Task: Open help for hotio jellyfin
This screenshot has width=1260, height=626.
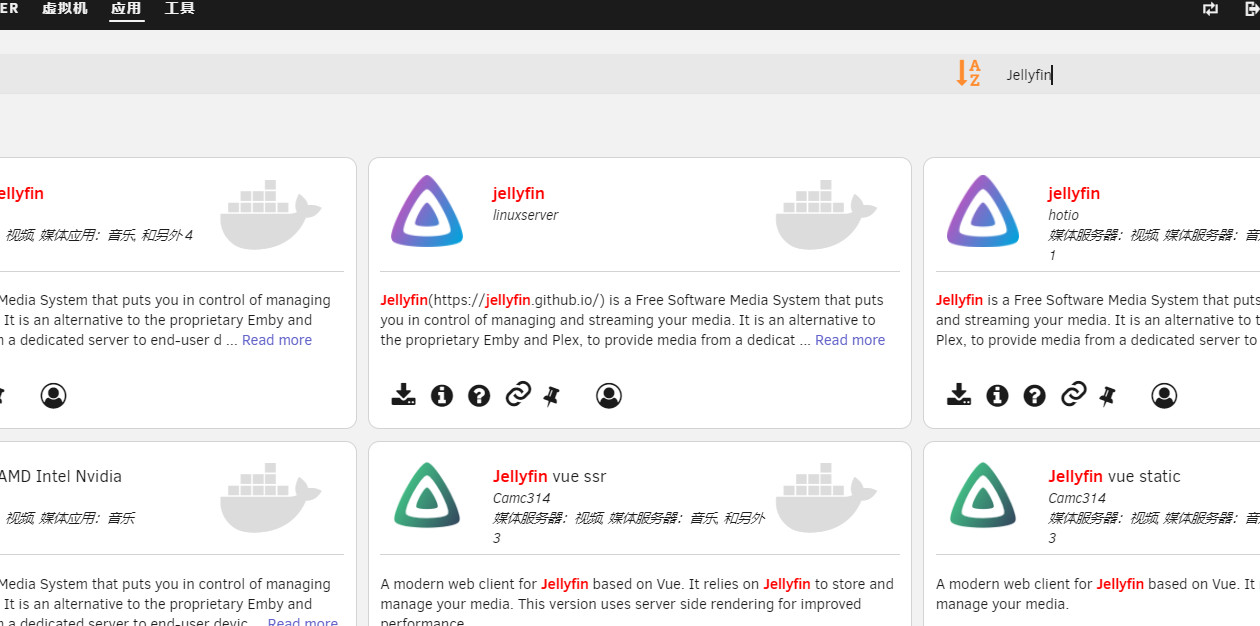Action: tap(1035, 396)
